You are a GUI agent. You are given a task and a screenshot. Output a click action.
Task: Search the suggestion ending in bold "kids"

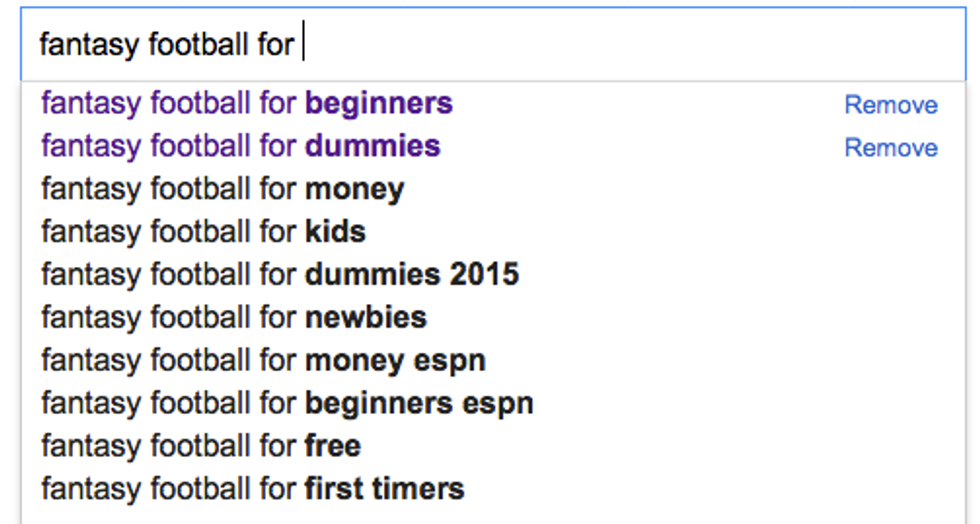[203, 232]
